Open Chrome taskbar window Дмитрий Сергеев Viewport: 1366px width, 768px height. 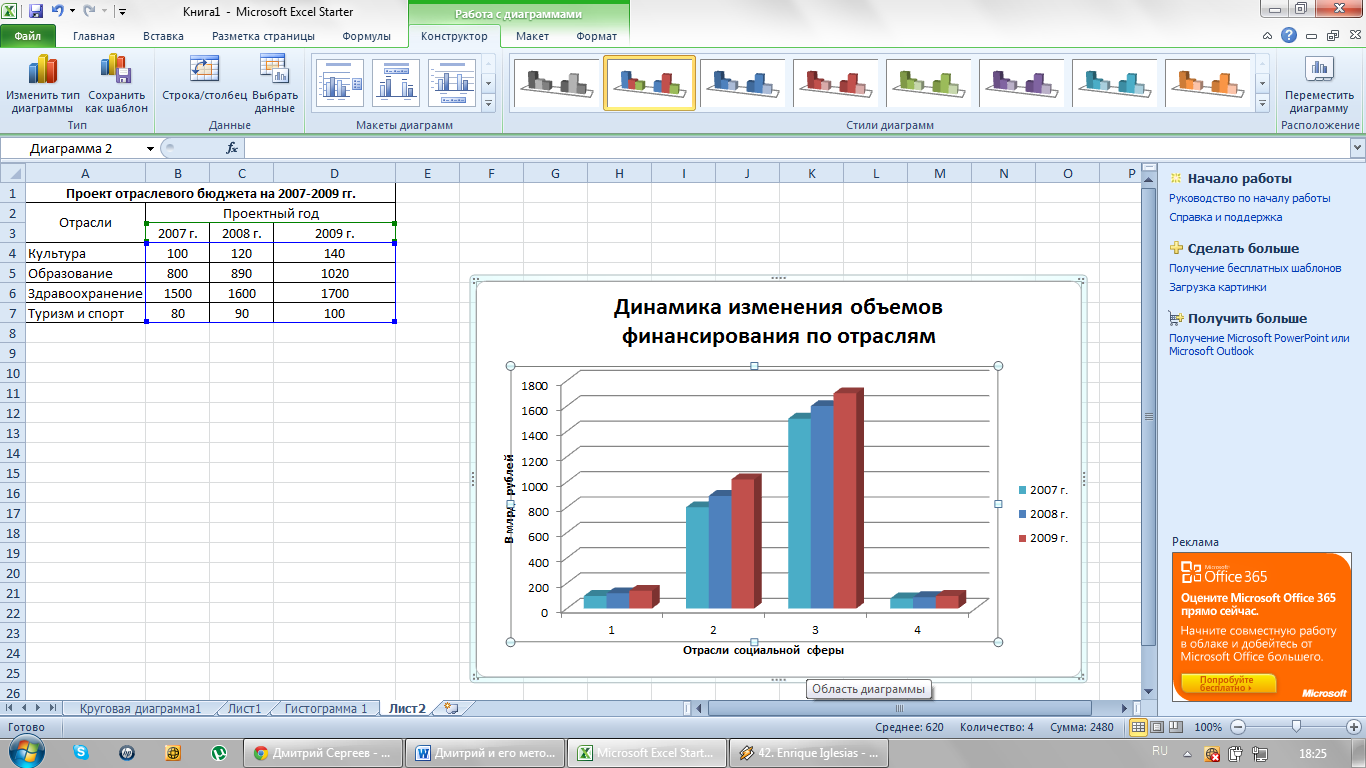325,752
